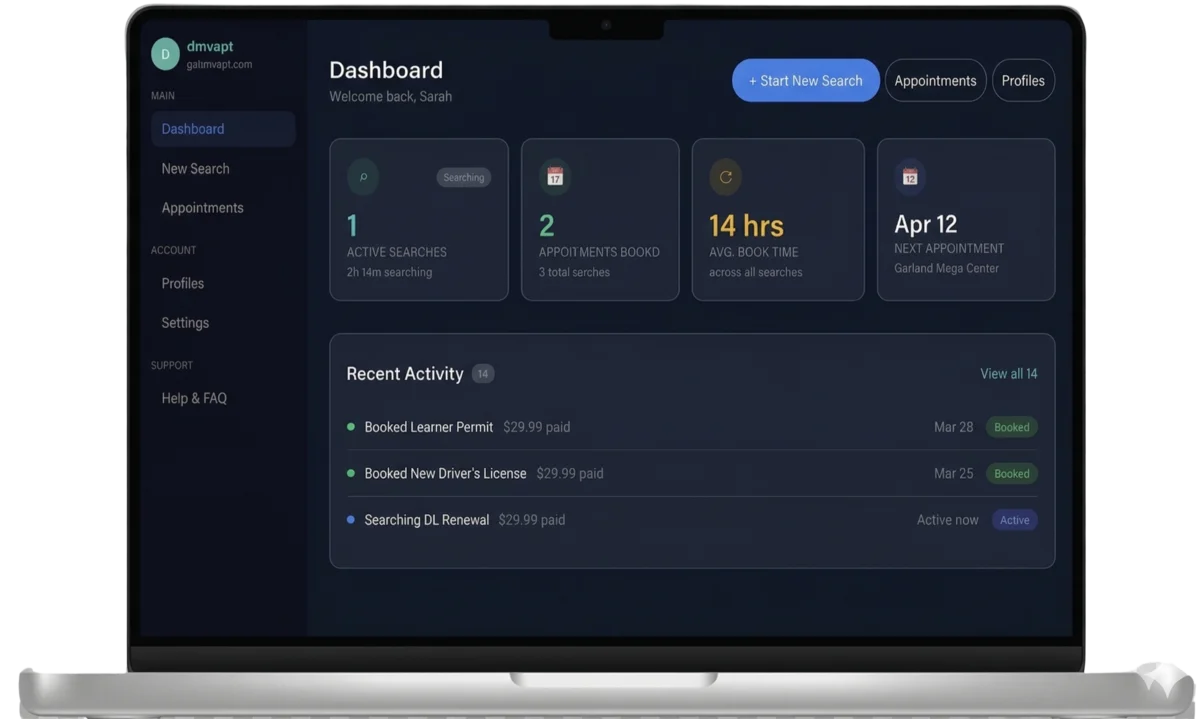The width and height of the screenshot is (1200, 719).
Task: Click the Booked badge on Mar 25 row
Action: coord(1011,473)
